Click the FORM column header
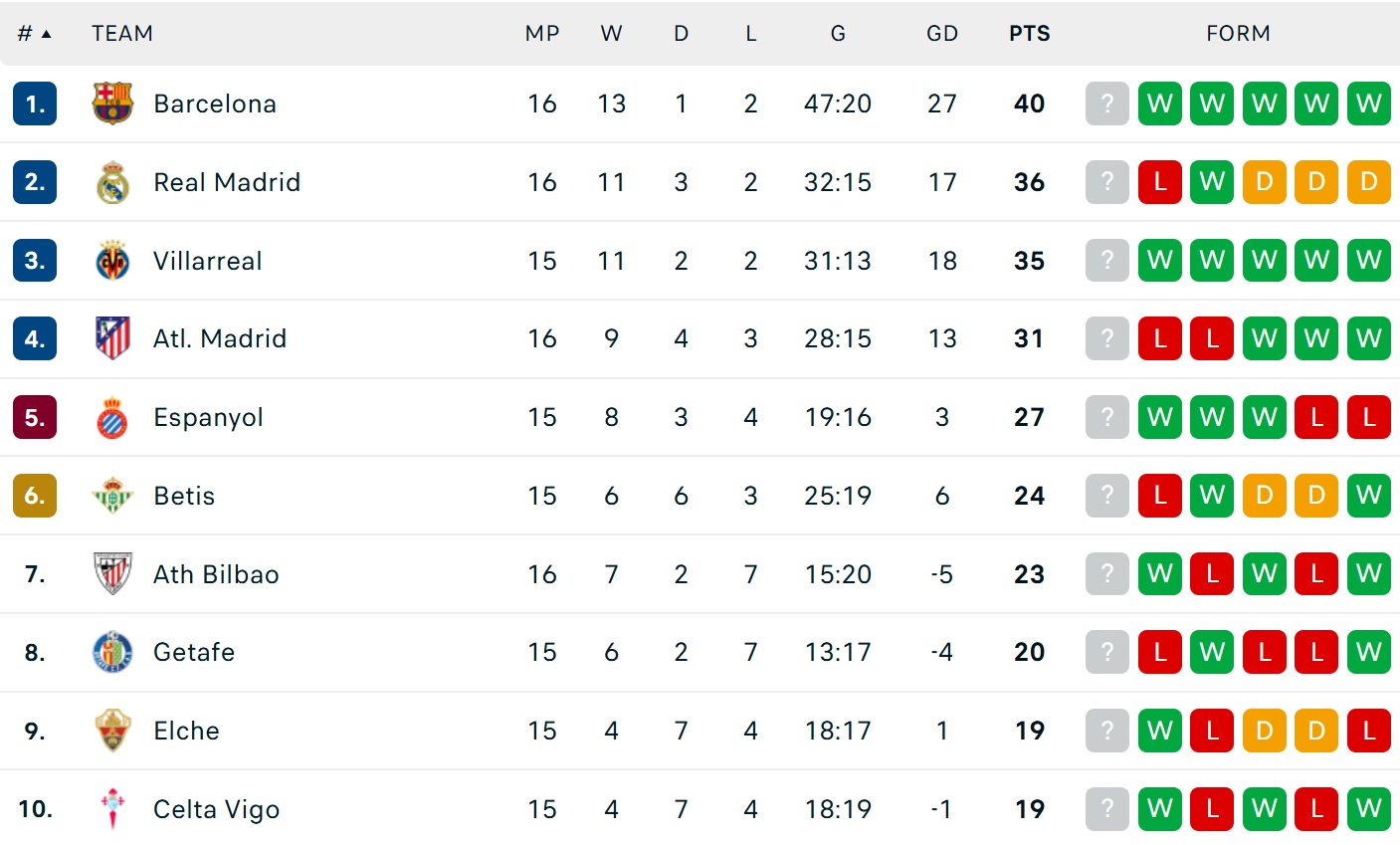Viewport: 1400px width, 845px height. (1238, 34)
